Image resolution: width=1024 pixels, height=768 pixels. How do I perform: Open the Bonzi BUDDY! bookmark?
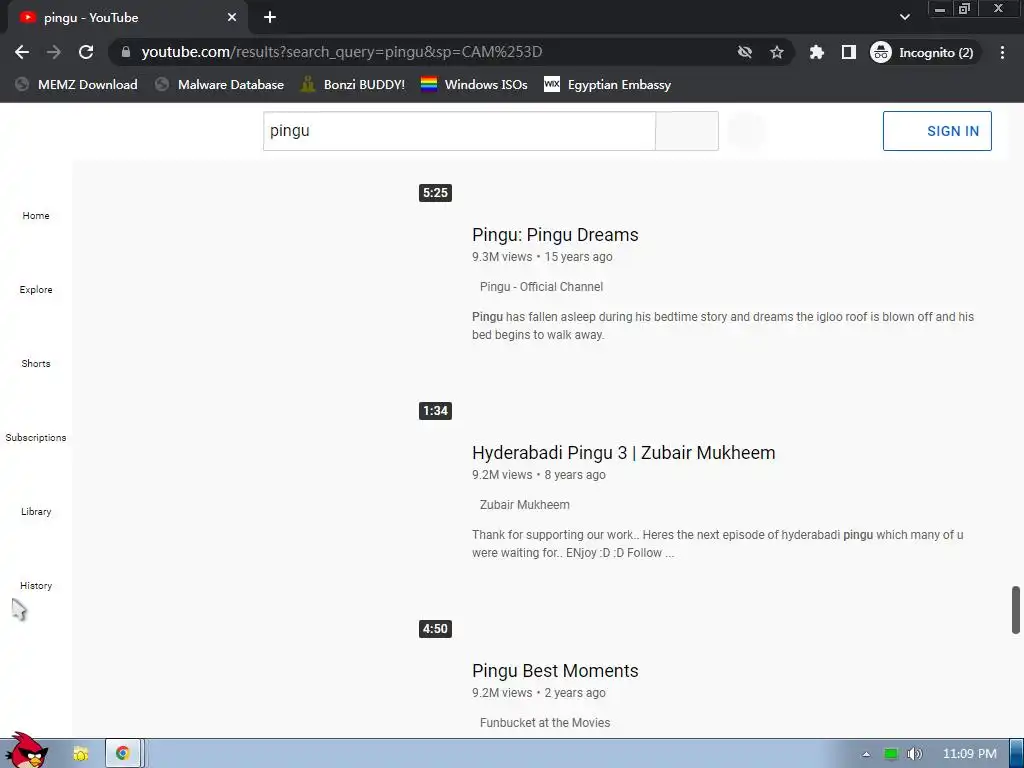point(353,84)
